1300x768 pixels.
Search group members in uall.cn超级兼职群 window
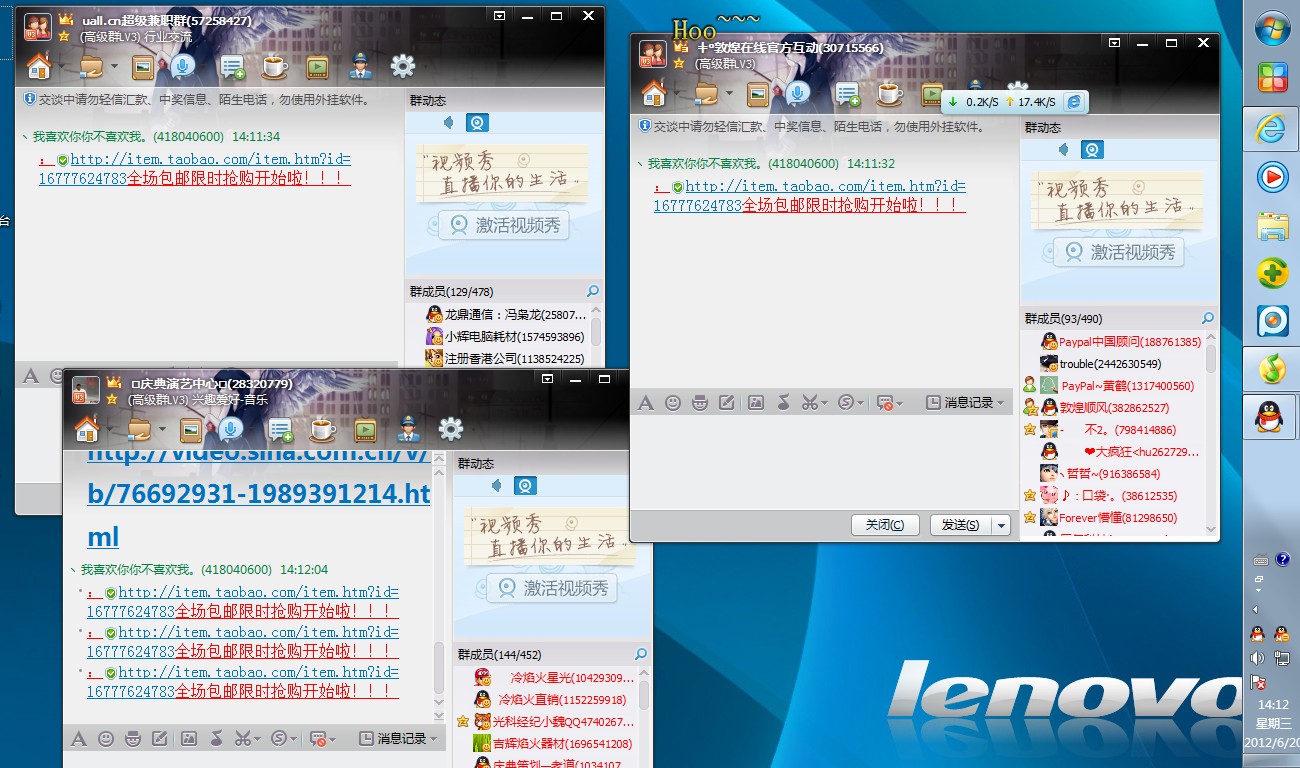593,291
